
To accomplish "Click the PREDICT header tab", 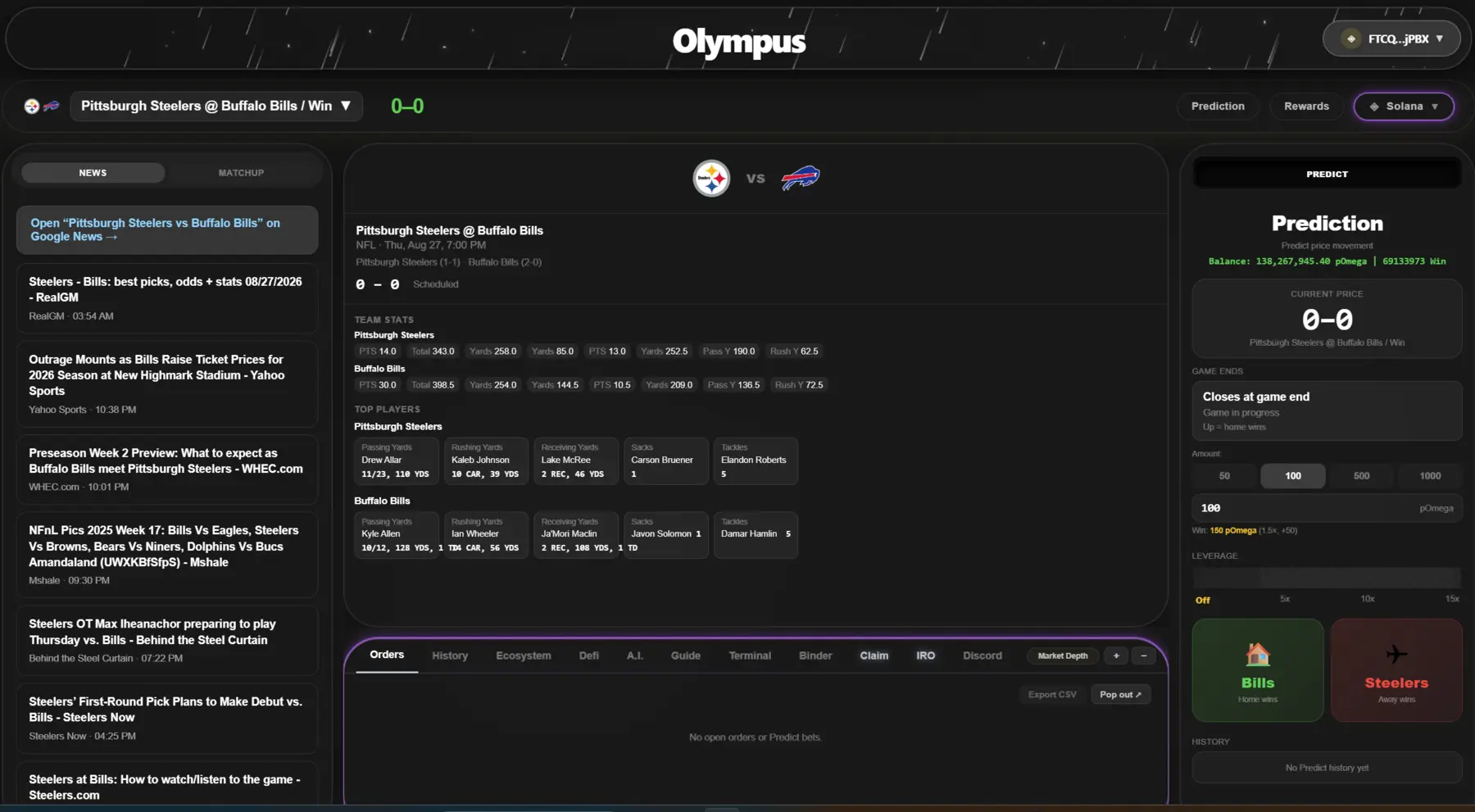I will coord(1327,174).
